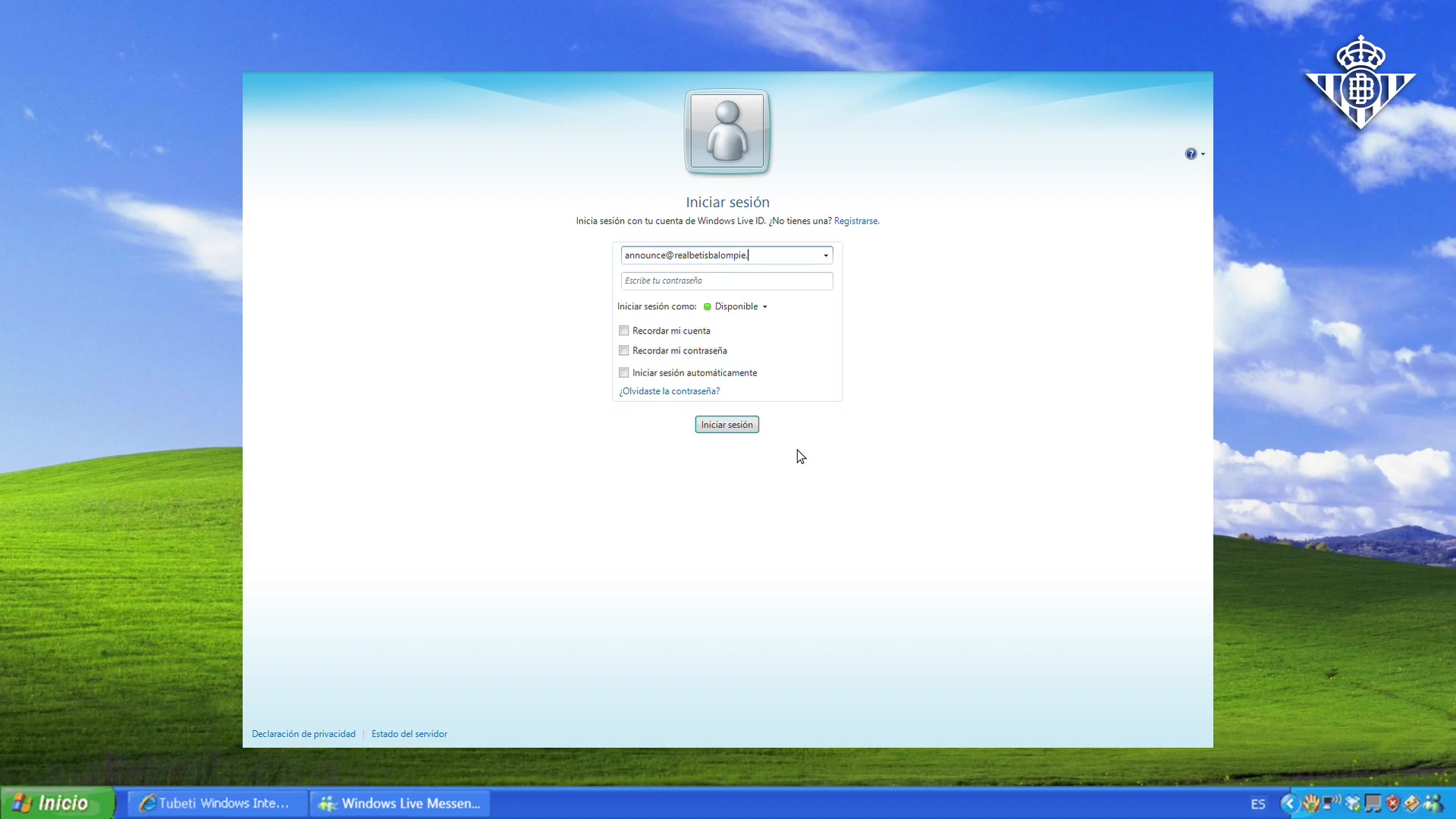Viewport: 1456px width, 819px height.
Task: Click the Real Betis crest on desktop
Action: tap(1360, 83)
